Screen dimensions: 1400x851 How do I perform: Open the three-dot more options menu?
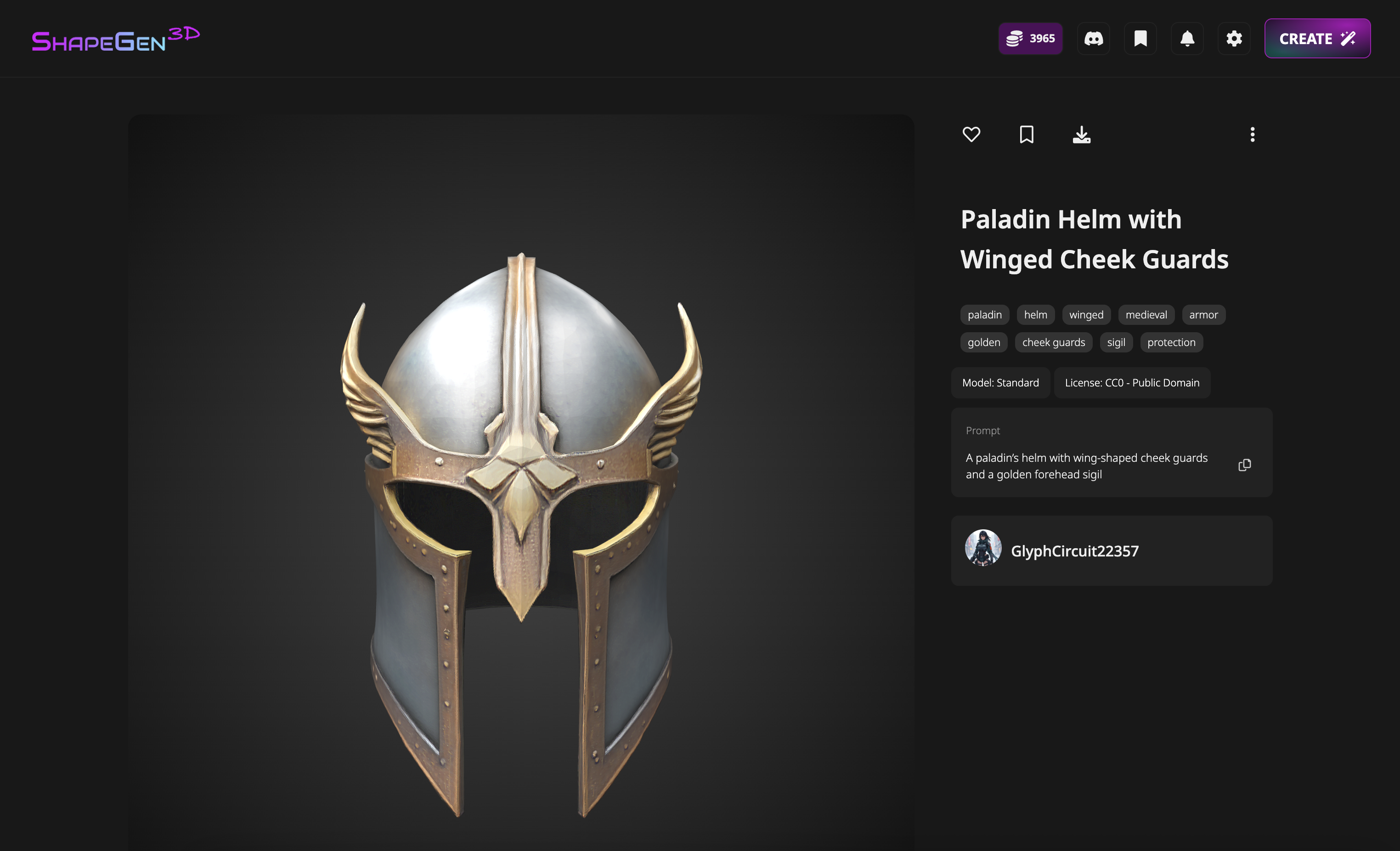pyautogui.click(x=1252, y=135)
